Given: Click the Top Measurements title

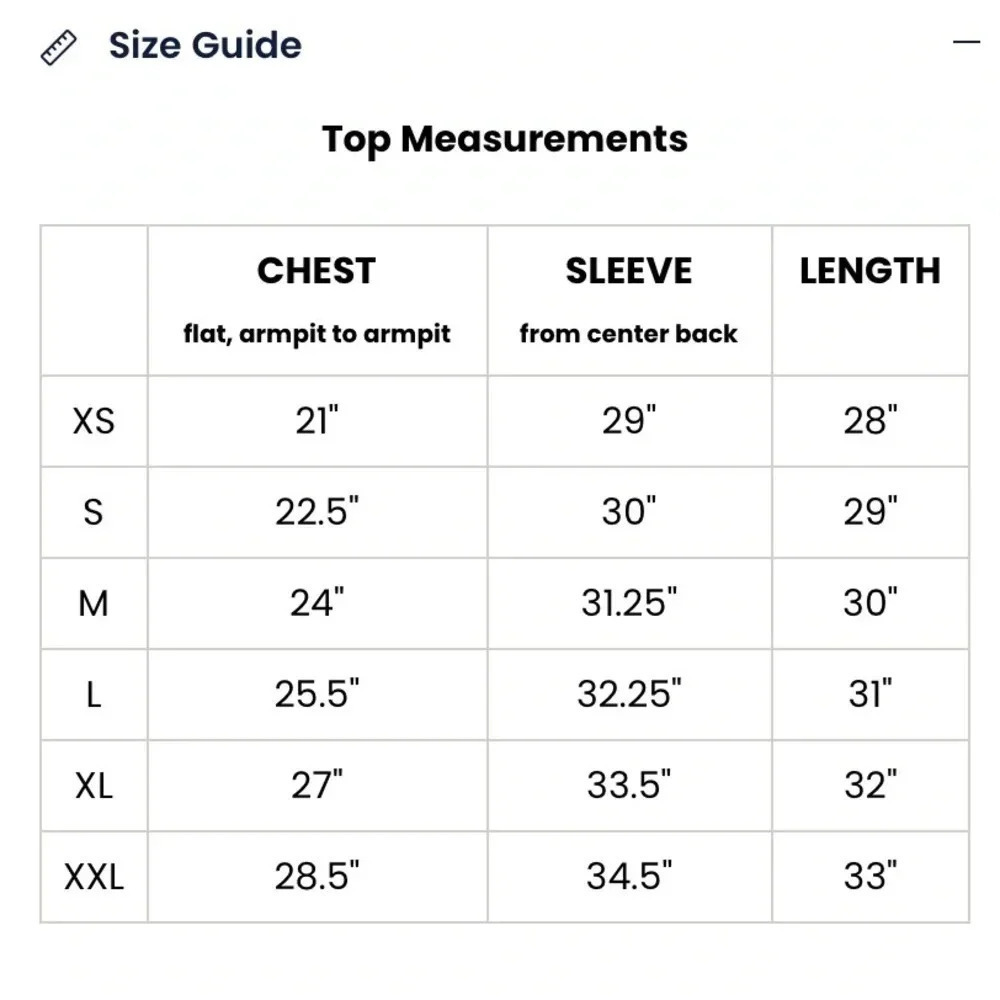Looking at the screenshot, I should point(504,139).
